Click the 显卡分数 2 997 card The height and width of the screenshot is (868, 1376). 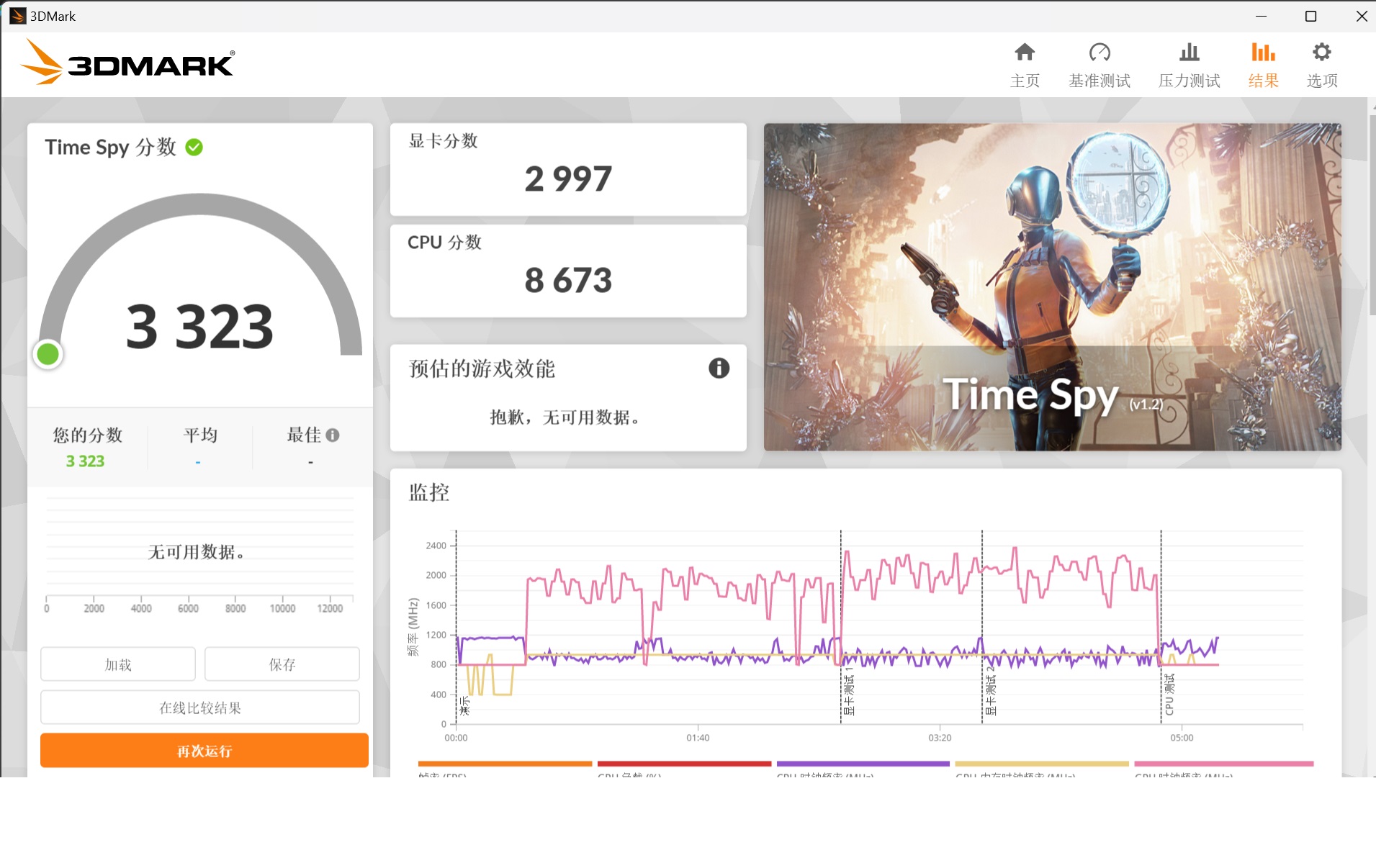pyautogui.click(x=568, y=169)
